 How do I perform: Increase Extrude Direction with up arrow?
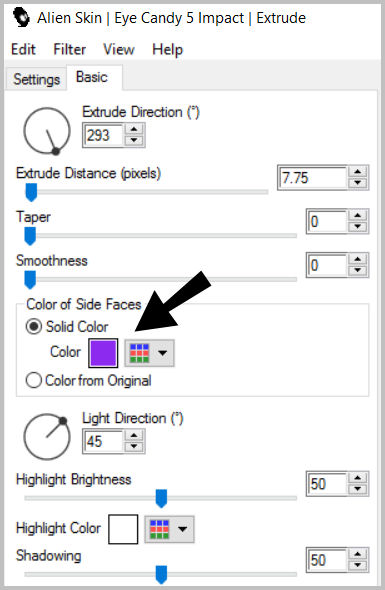point(134,130)
